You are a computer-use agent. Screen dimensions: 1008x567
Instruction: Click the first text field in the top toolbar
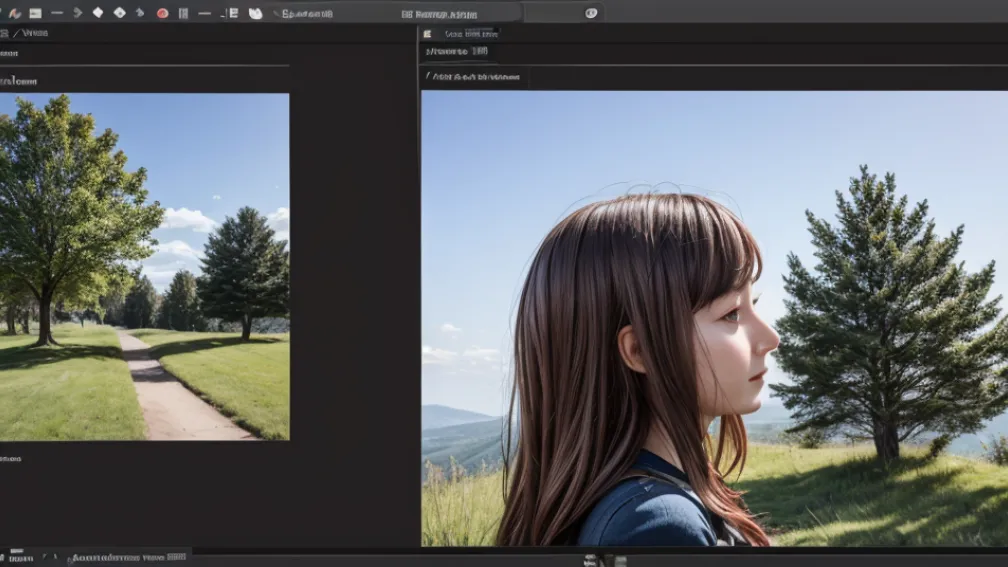click(307, 14)
